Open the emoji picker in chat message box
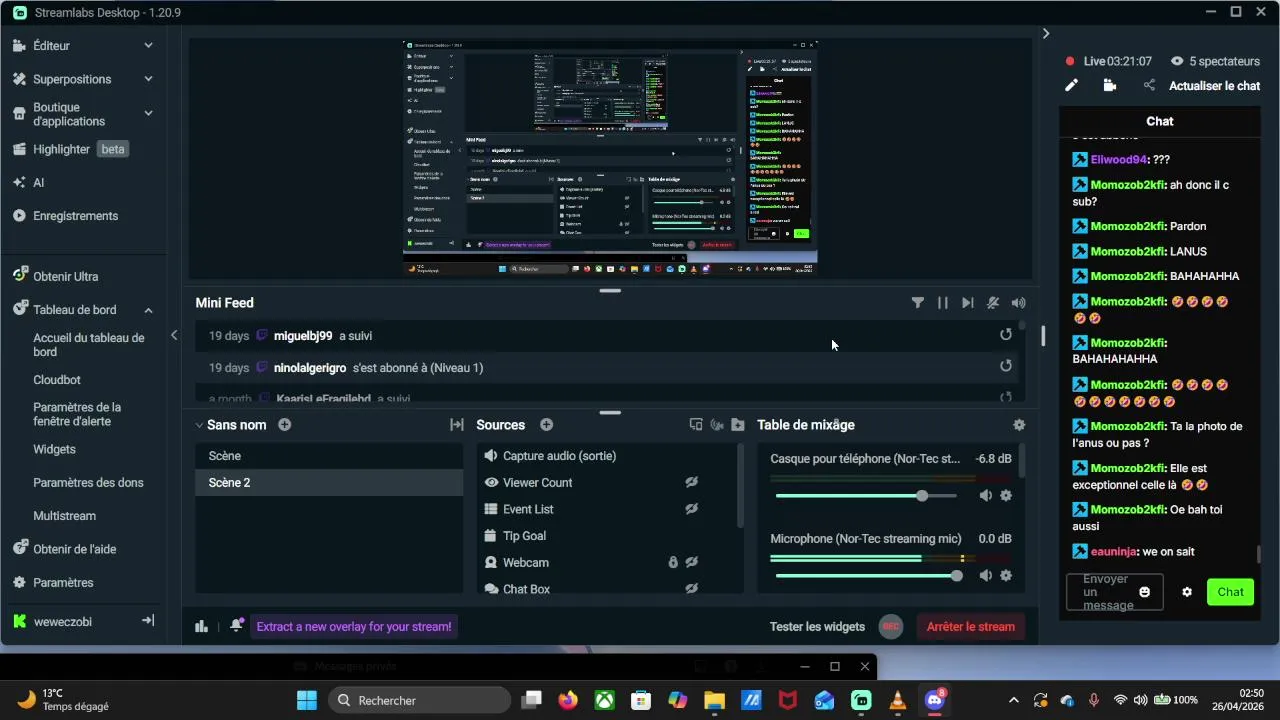The width and height of the screenshot is (1280, 720). click(x=1145, y=592)
